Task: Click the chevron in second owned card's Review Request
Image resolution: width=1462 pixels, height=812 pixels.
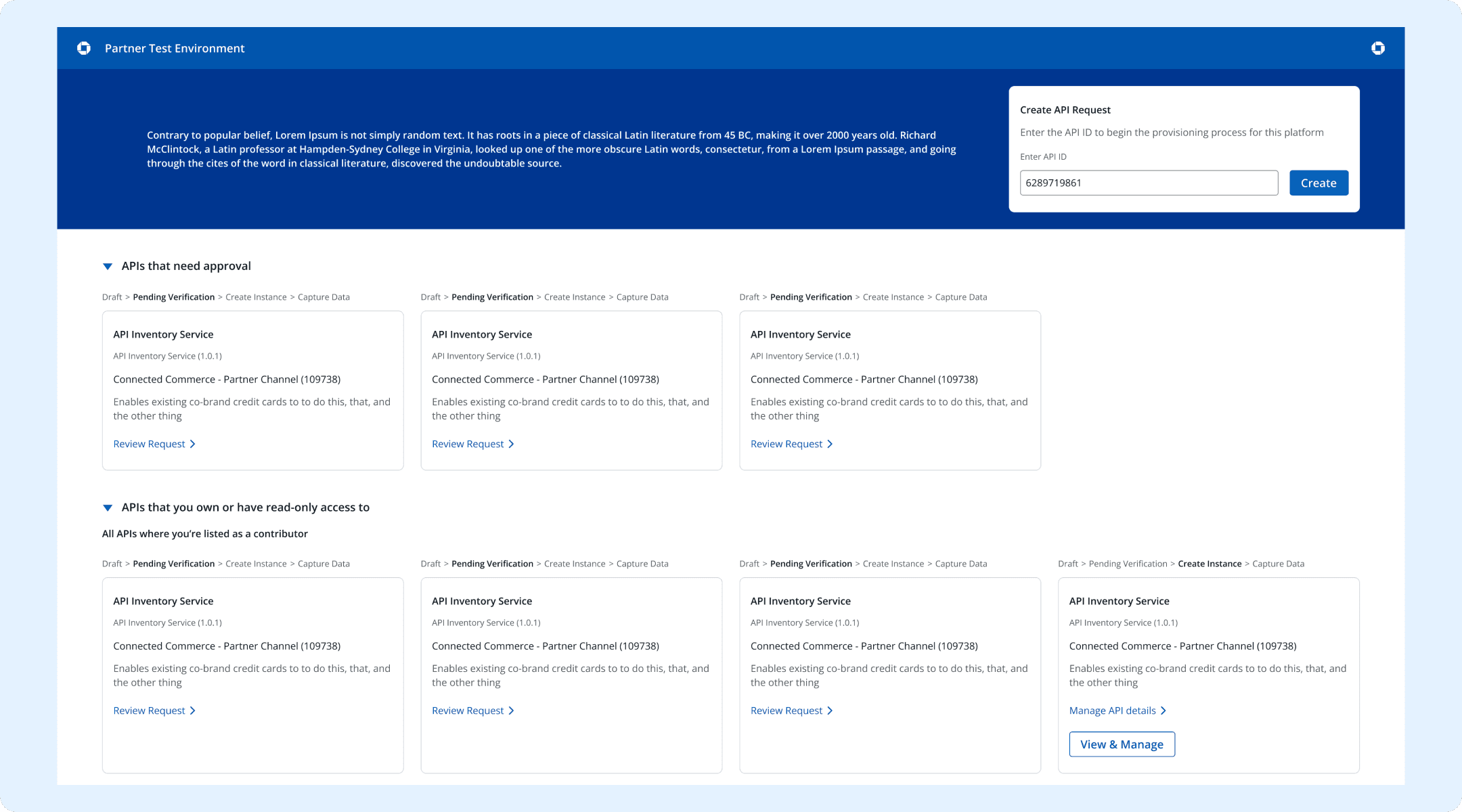Action: (512, 710)
